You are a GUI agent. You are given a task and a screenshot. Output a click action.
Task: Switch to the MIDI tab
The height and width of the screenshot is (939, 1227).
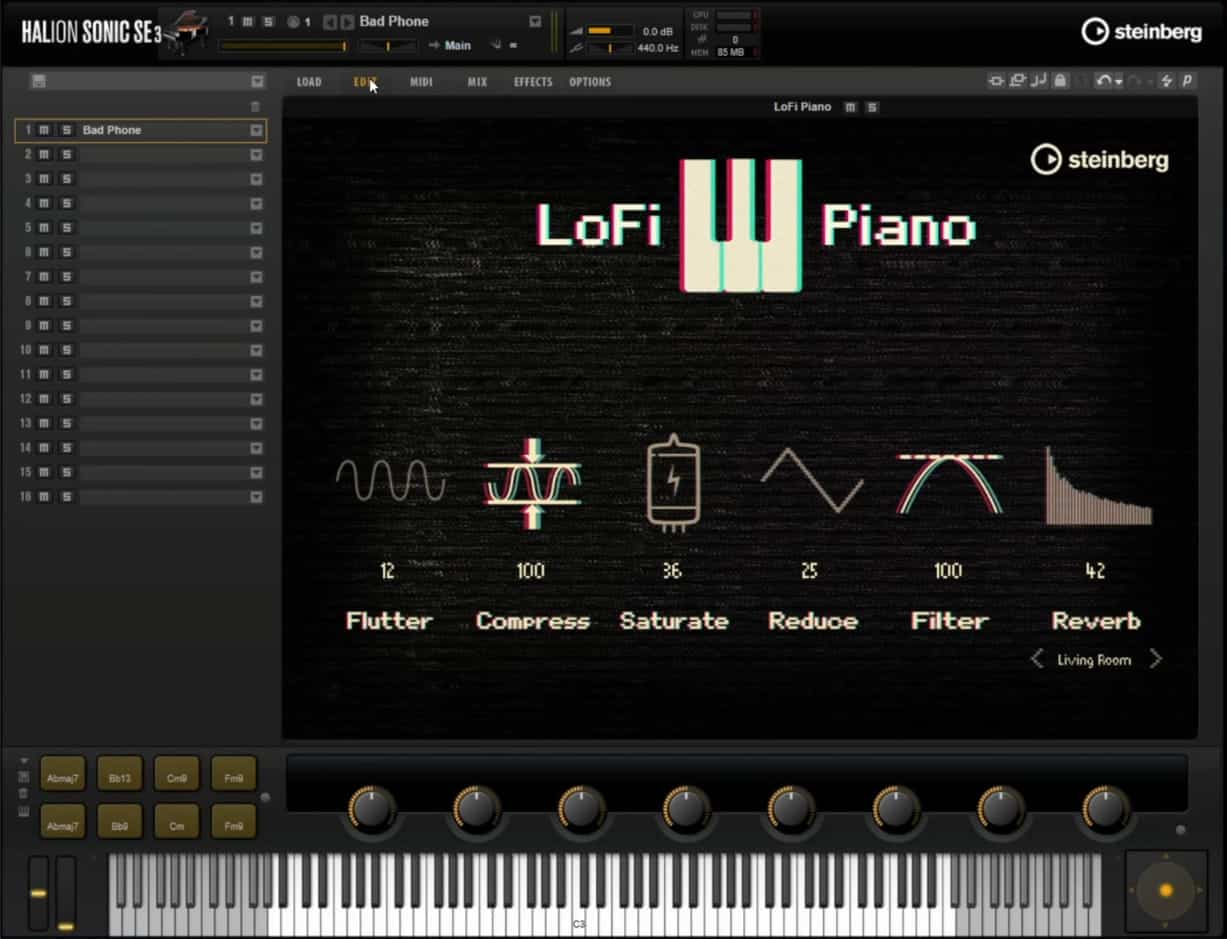(x=421, y=82)
